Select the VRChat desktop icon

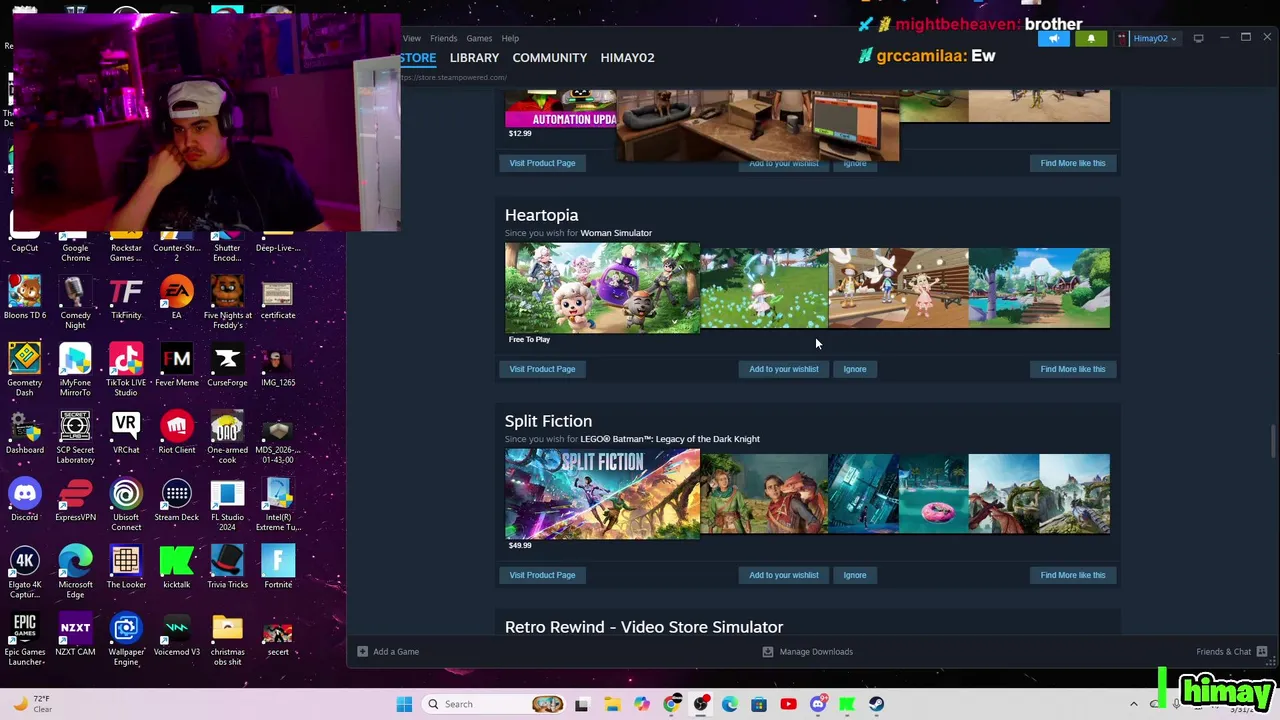click(126, 433)
